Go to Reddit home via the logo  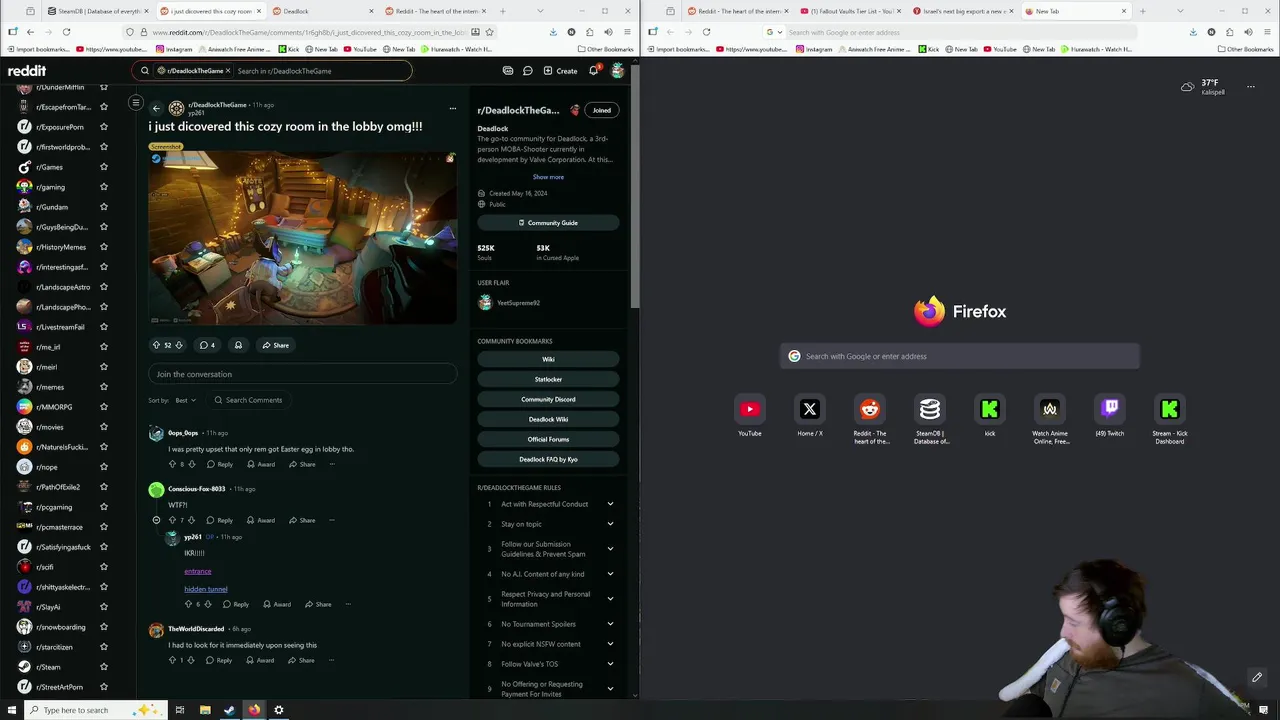[27, 71]
